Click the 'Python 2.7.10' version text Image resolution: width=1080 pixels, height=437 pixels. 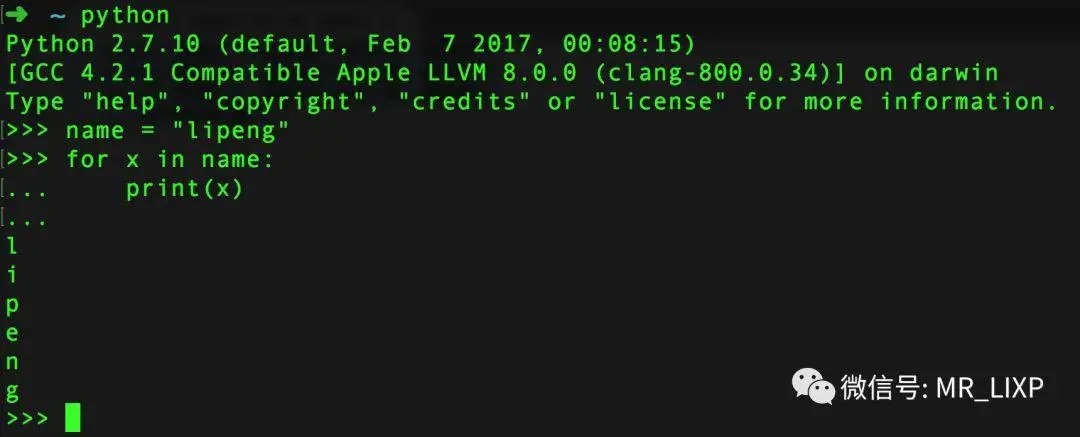[x=103, y=44]
